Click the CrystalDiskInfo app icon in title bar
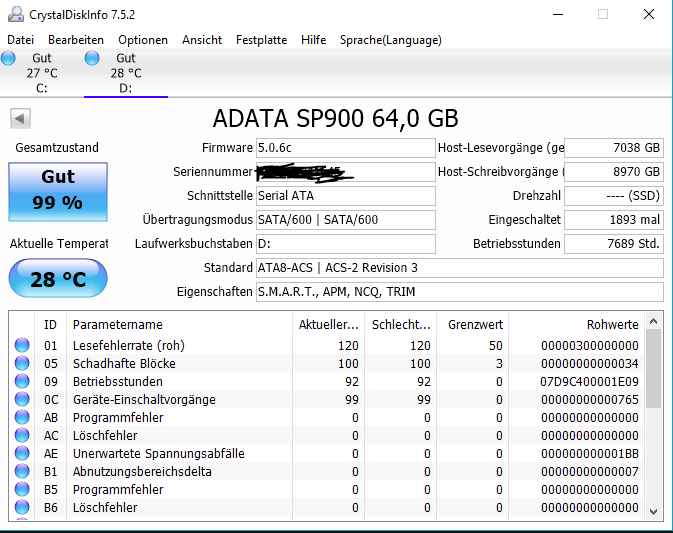The height and width of the screenshot is (533, 673). tap(16, 14)
